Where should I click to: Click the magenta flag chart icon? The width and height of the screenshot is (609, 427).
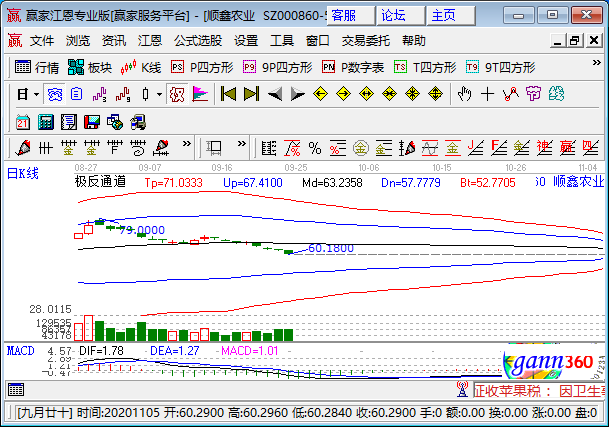pyautogui.click(x=200, y=94)
